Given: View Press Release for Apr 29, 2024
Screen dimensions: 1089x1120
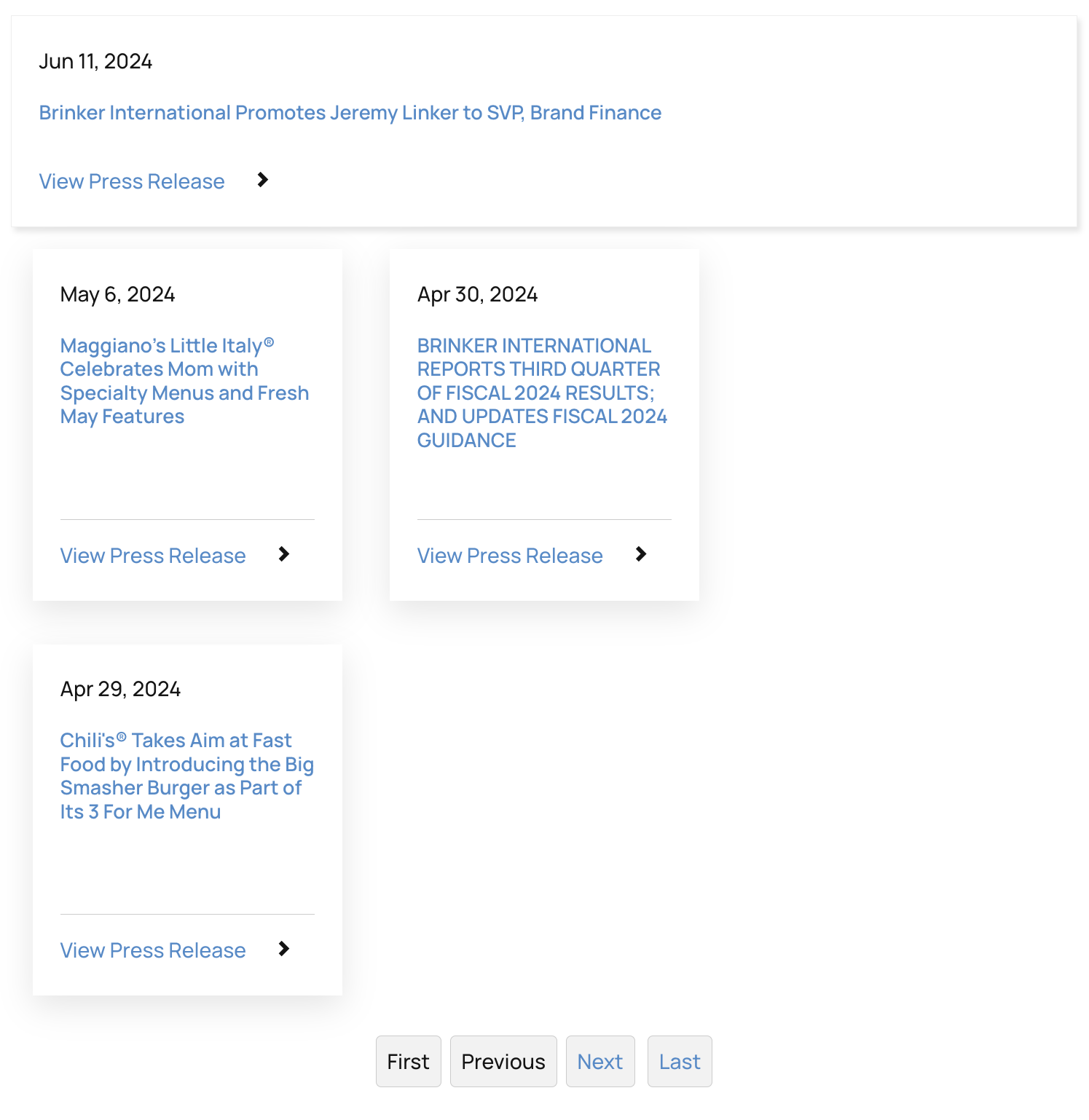Looking at the screenshot, I should pyautogui.click(x=153, y=950).
